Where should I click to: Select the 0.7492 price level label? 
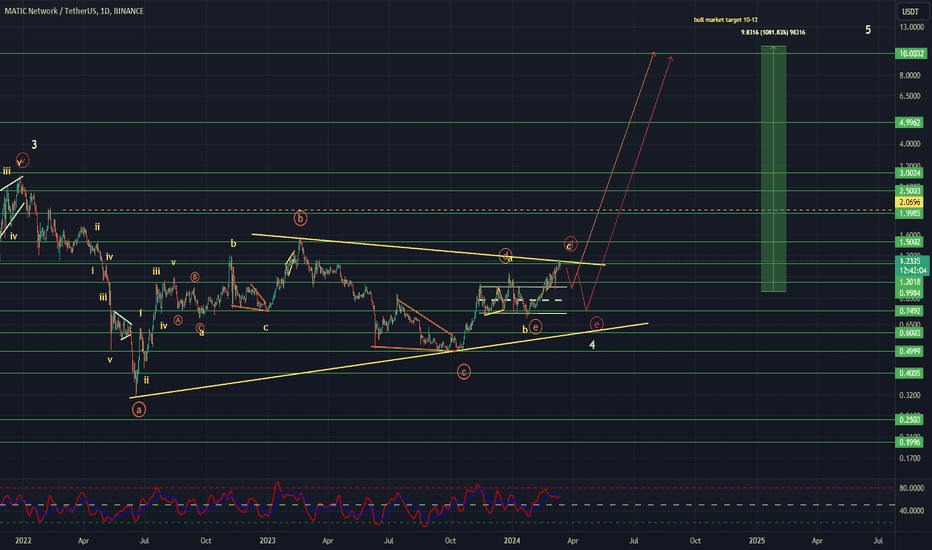[911, 311]
